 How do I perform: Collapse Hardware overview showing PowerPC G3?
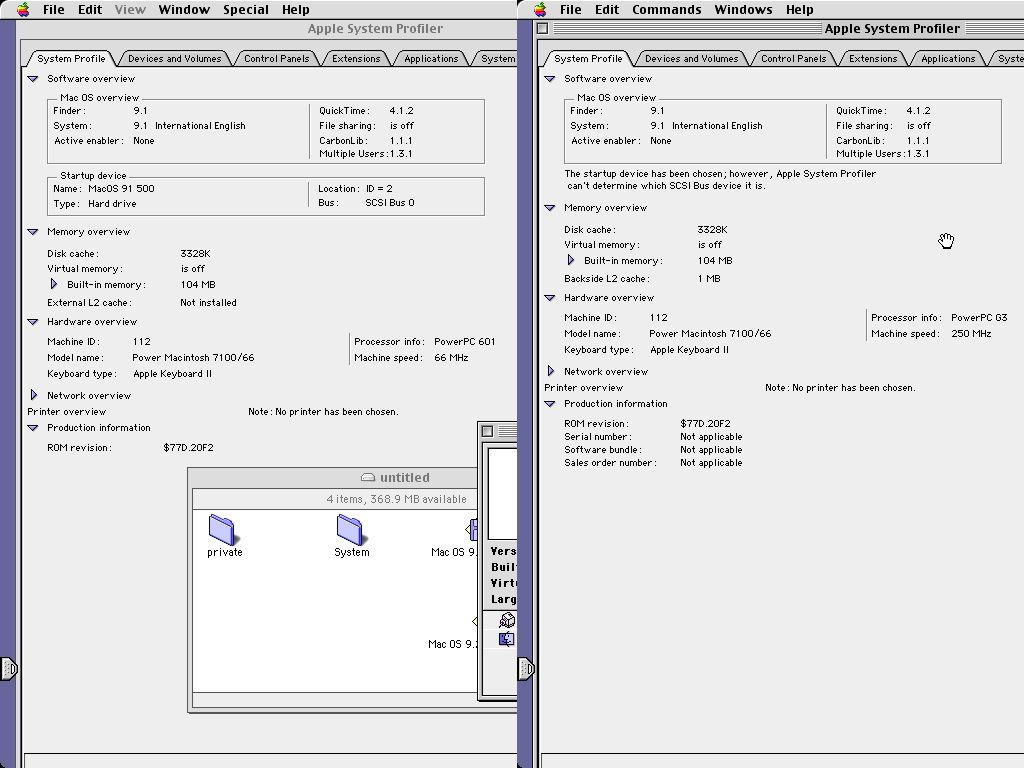click(550, 298)
